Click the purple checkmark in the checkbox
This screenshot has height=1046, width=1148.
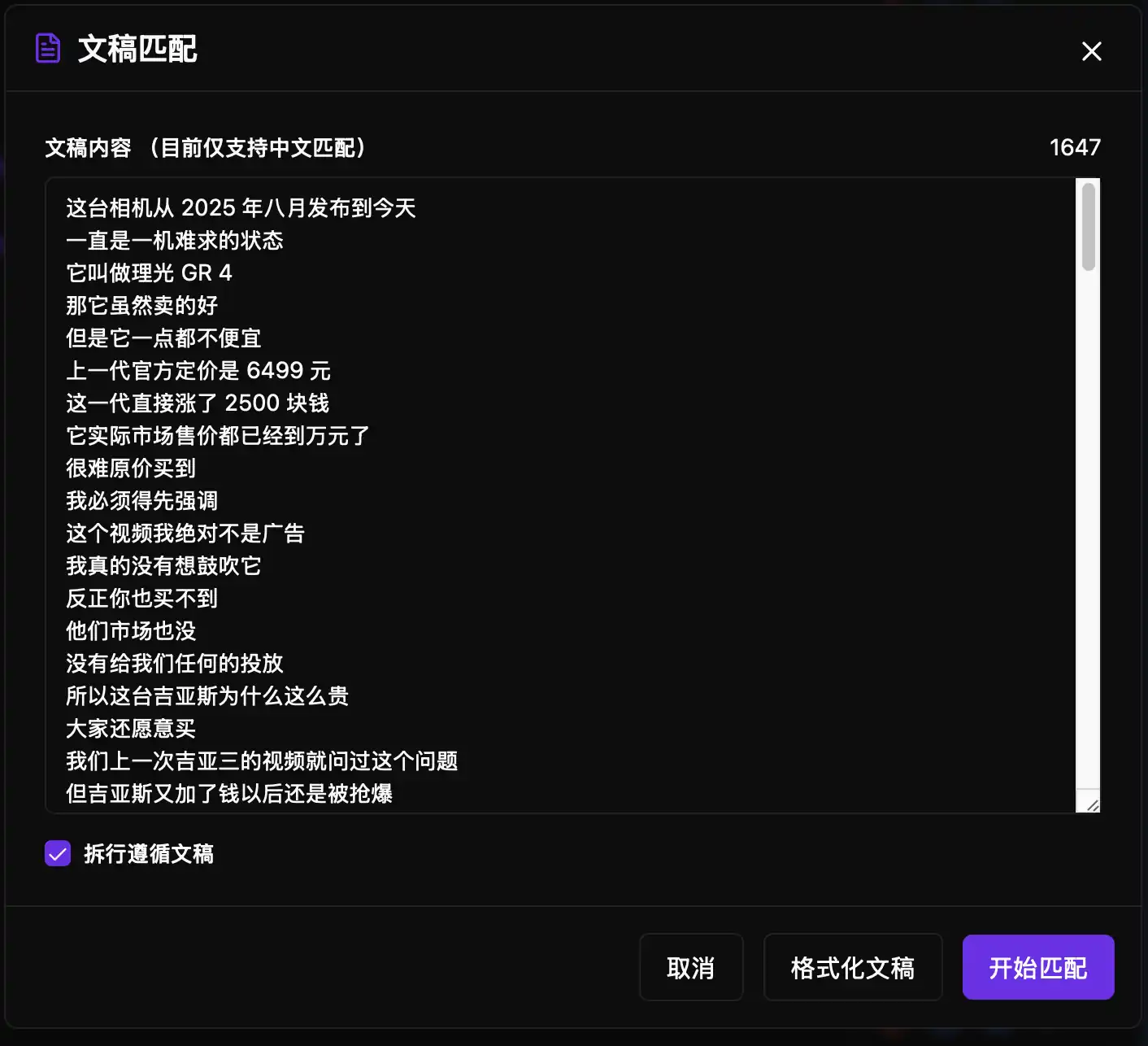coord(57,854)
